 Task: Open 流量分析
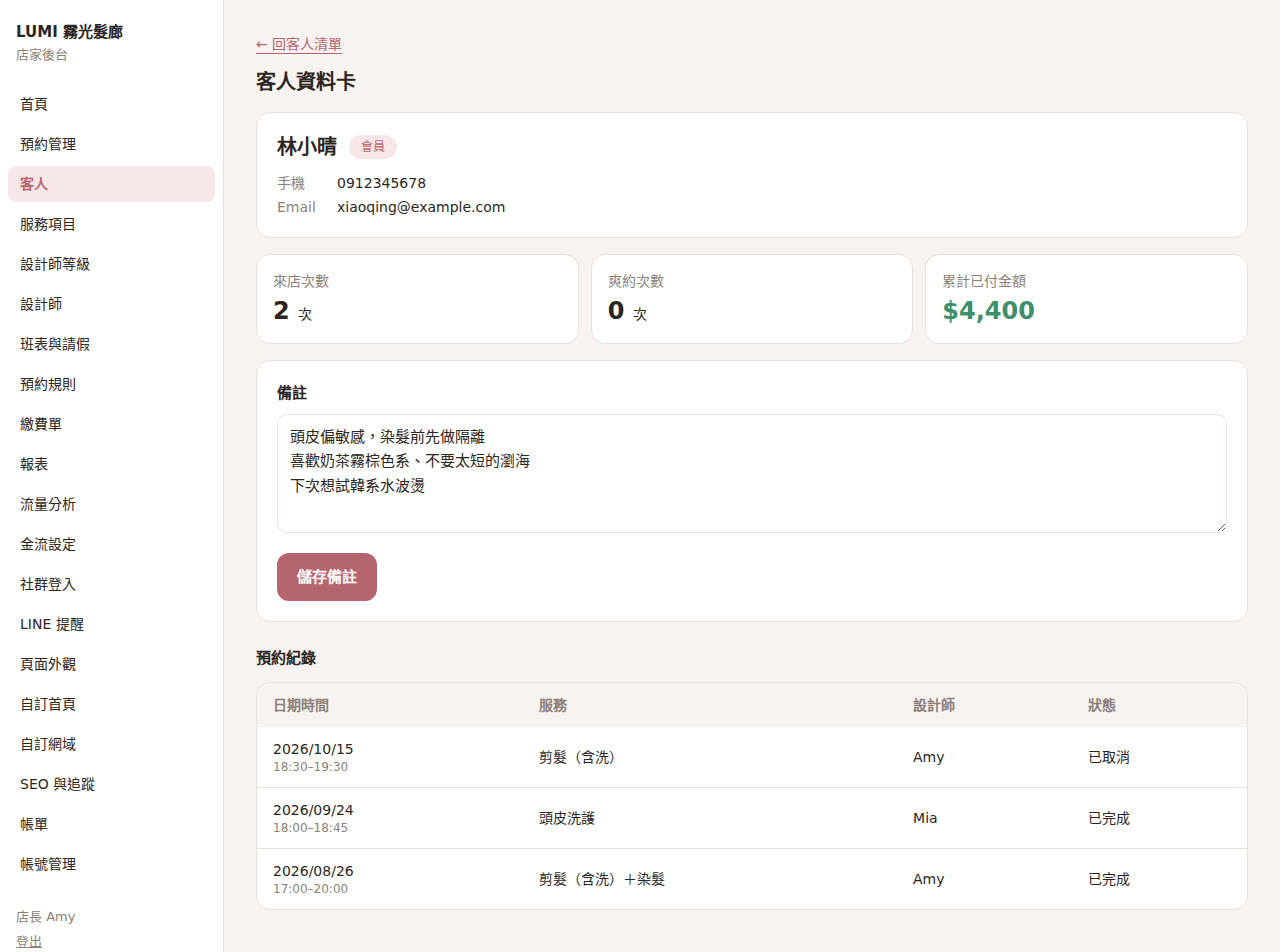pos(111,504)
